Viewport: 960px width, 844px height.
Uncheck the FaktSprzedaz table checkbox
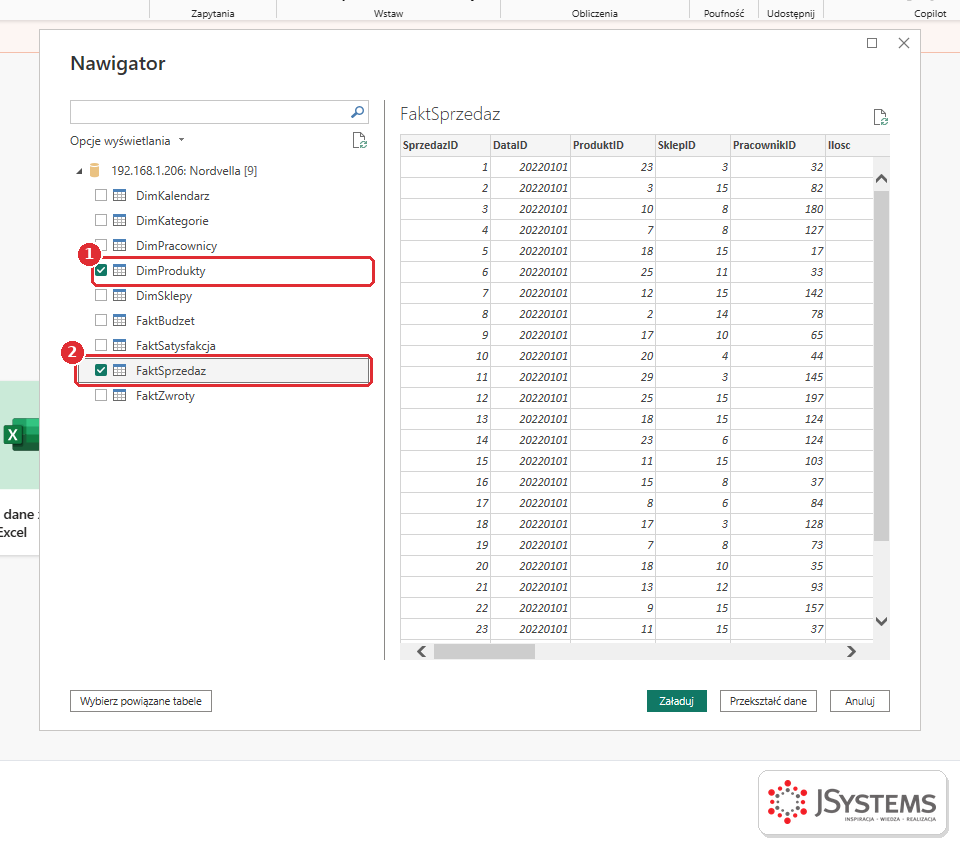[x=101, y=370]
